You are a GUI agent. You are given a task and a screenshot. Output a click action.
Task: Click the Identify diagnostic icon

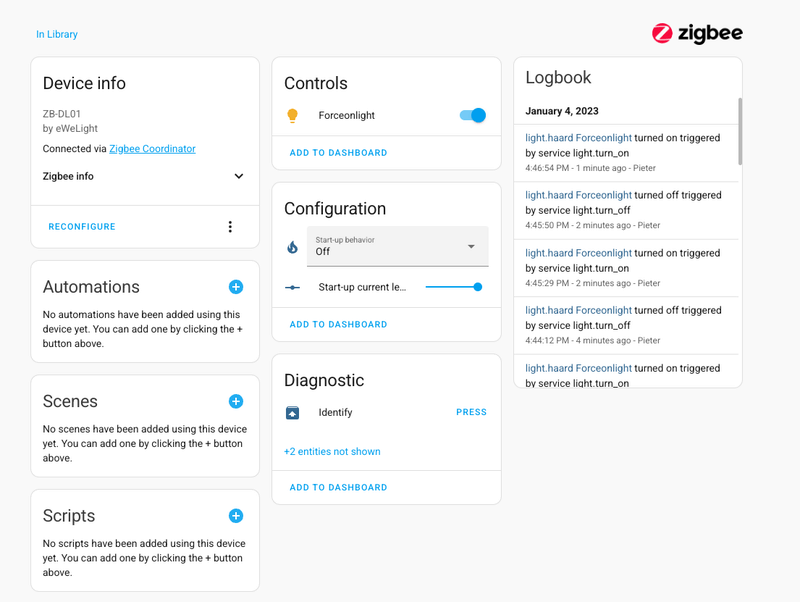pyautogui.click(x=292, y=412)
